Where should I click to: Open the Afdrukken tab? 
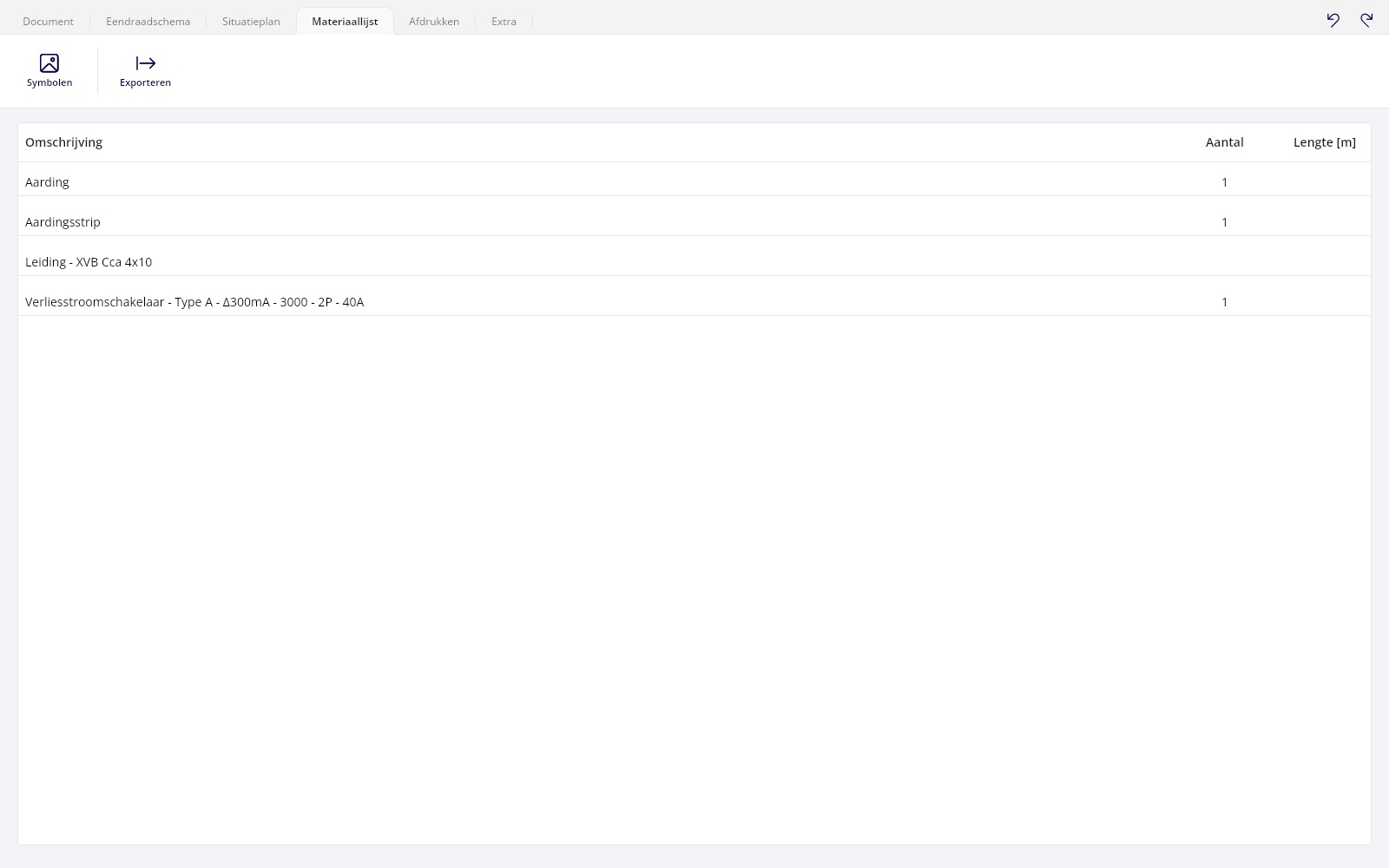[x=434, y=22]
